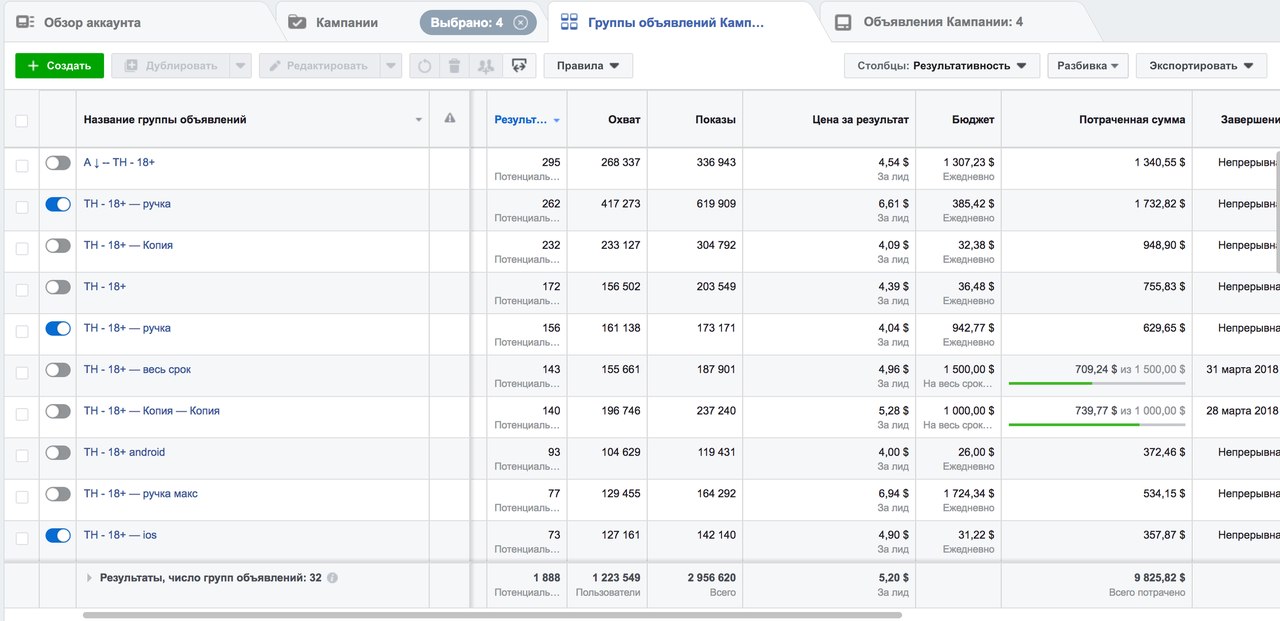Image resolution: width=1280 pixels, height=621 pixels.
Task: Open the A ↓ -- TH - 18+ ad set link
Action: point(119,162)
